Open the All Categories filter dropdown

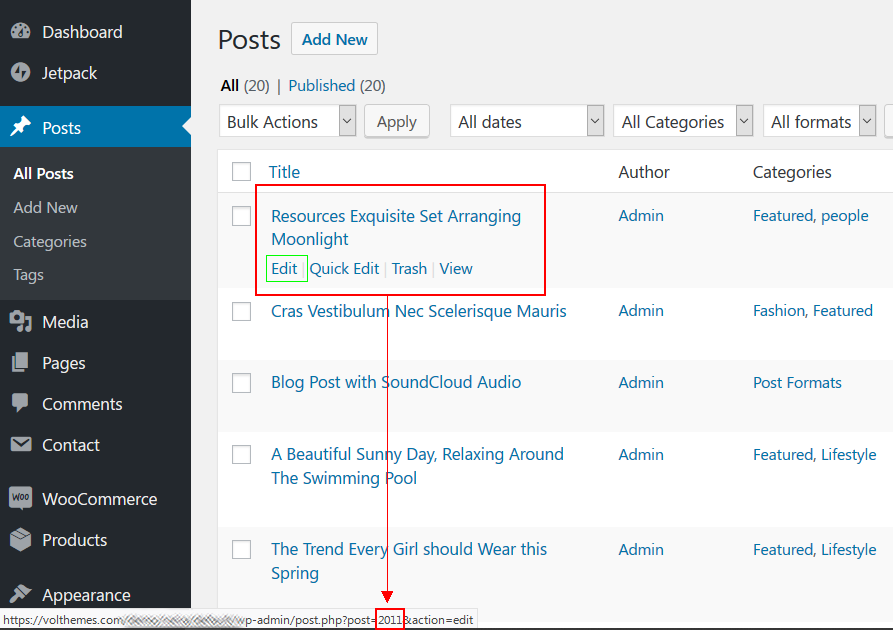coord(683,121)
